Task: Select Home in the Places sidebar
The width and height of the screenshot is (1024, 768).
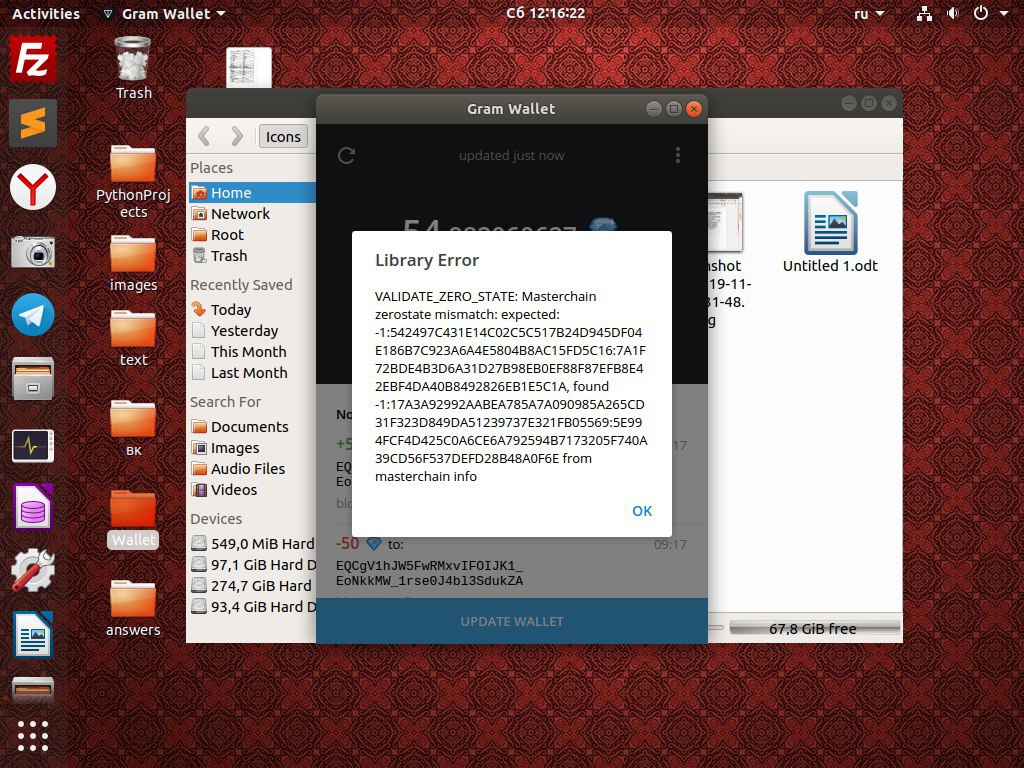Action: pyautogui.click(x=252, y=193)
